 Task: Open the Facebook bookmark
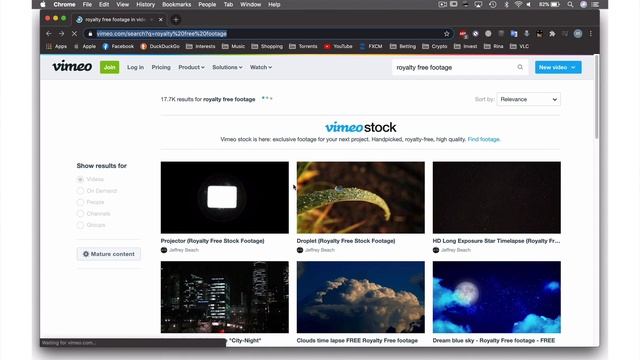pos(118,47)
